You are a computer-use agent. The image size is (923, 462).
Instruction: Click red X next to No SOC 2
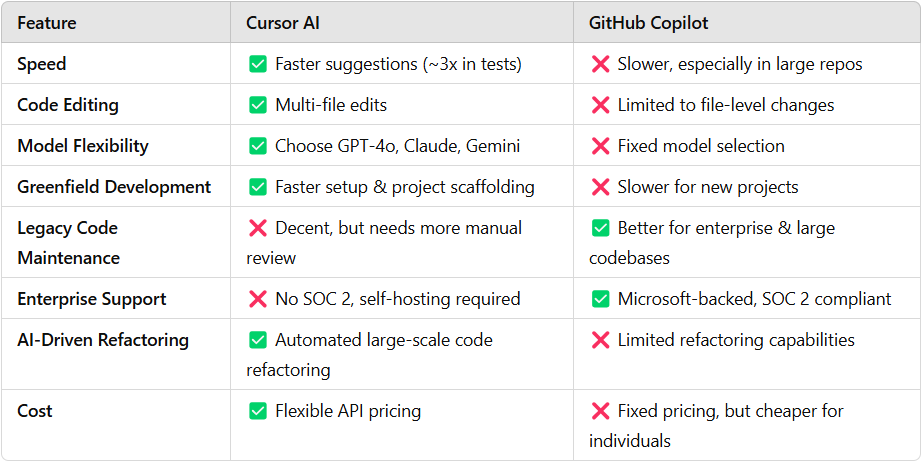click(x=258, y=299)
